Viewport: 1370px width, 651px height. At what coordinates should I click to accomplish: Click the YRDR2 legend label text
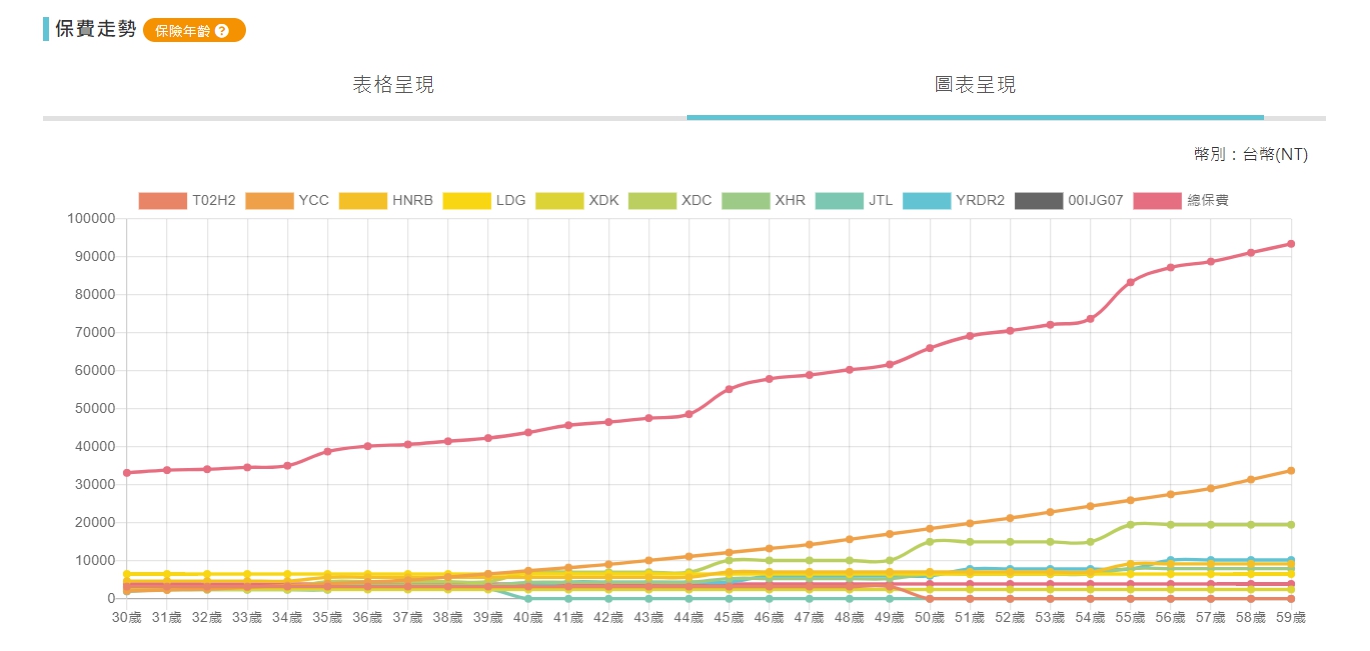point(980,201)
